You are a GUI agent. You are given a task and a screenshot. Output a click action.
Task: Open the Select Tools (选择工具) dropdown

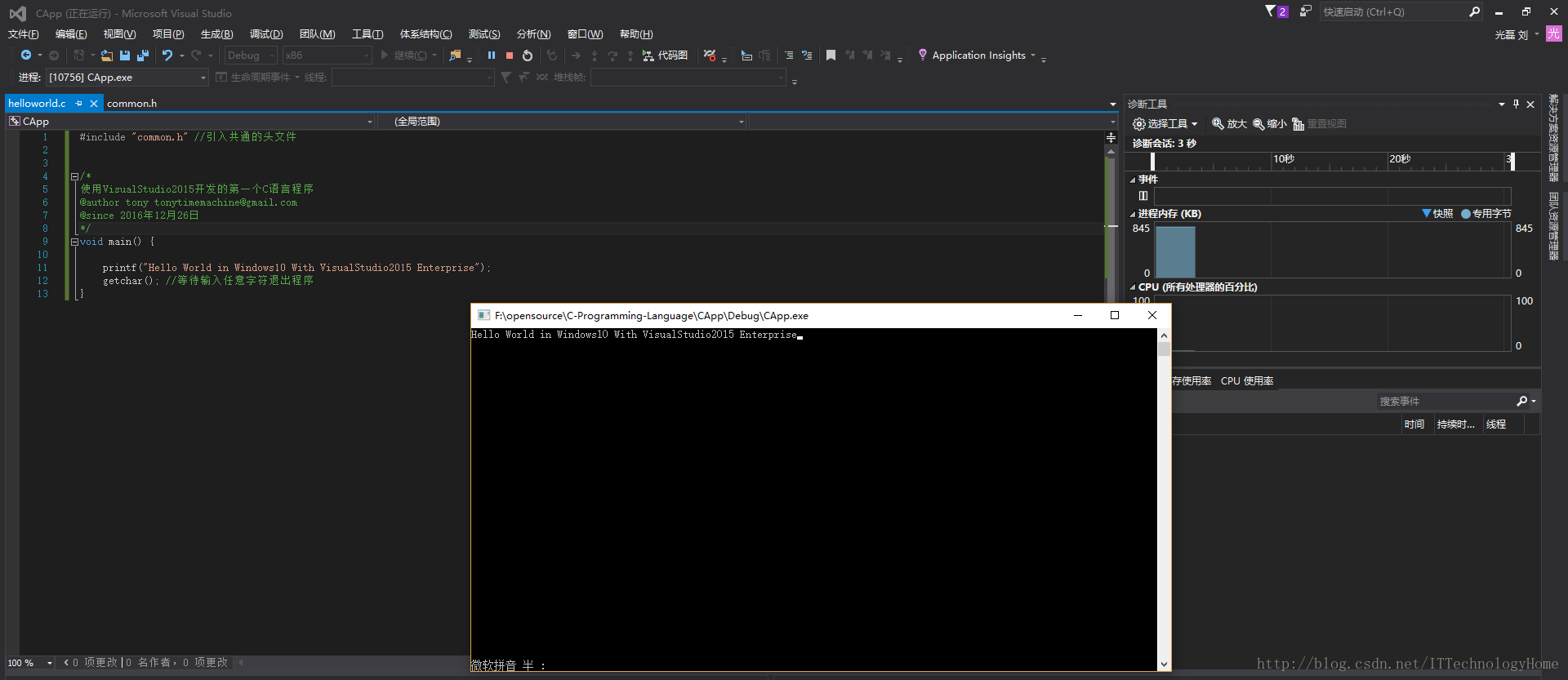coord(1165,124)
